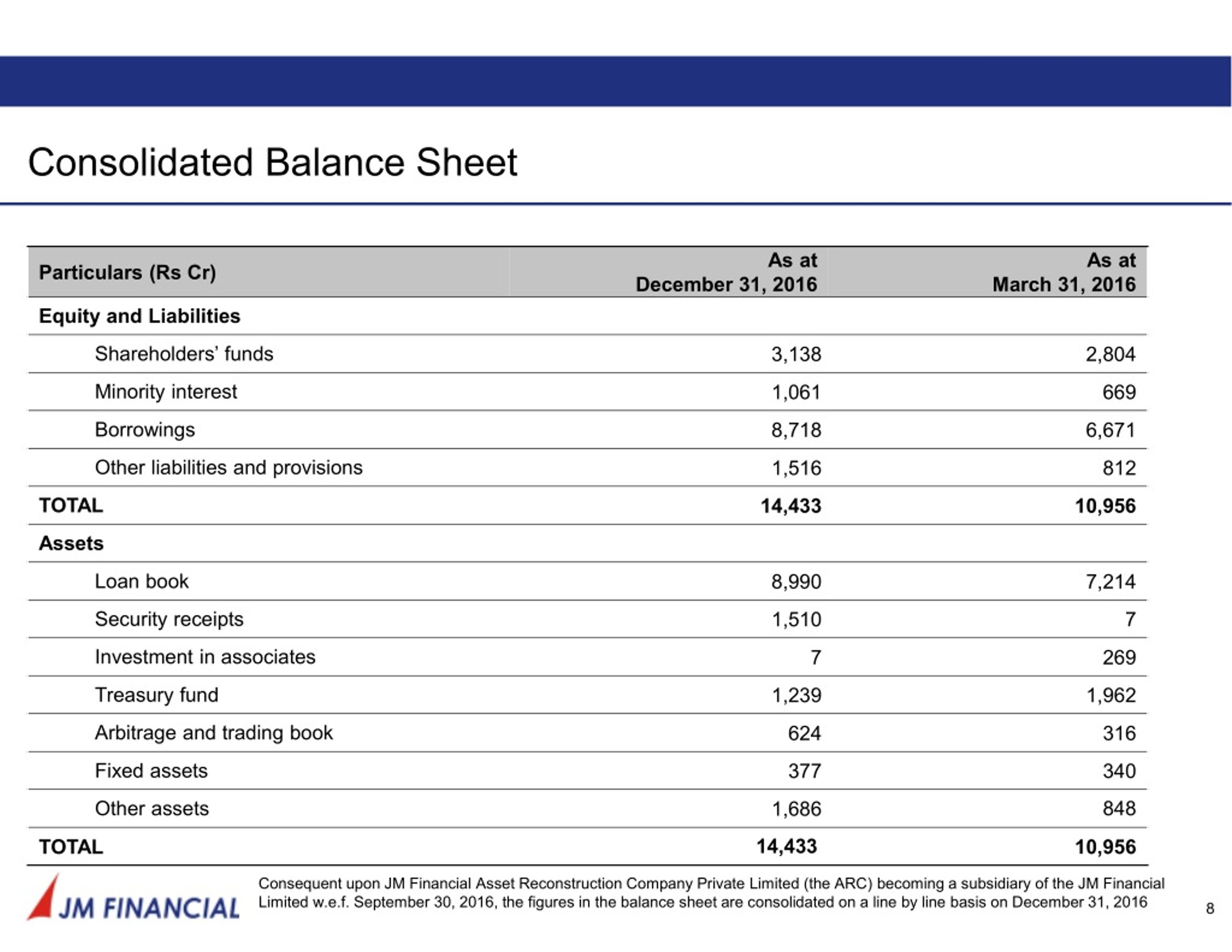Click the Arbitrage value 316
Viewport: 1232px width, 952px height.
point(1119,733)
